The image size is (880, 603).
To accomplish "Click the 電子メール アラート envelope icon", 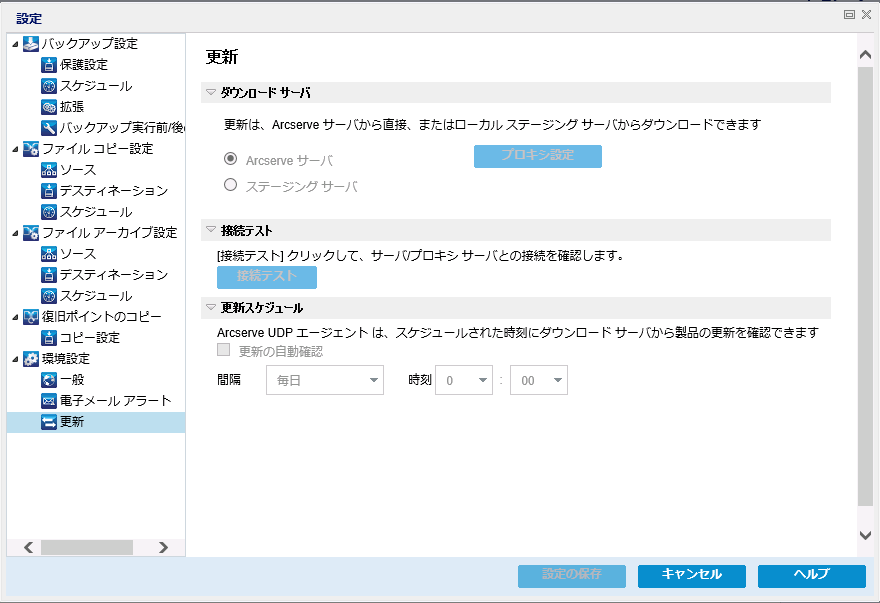I will pos(49,401).
